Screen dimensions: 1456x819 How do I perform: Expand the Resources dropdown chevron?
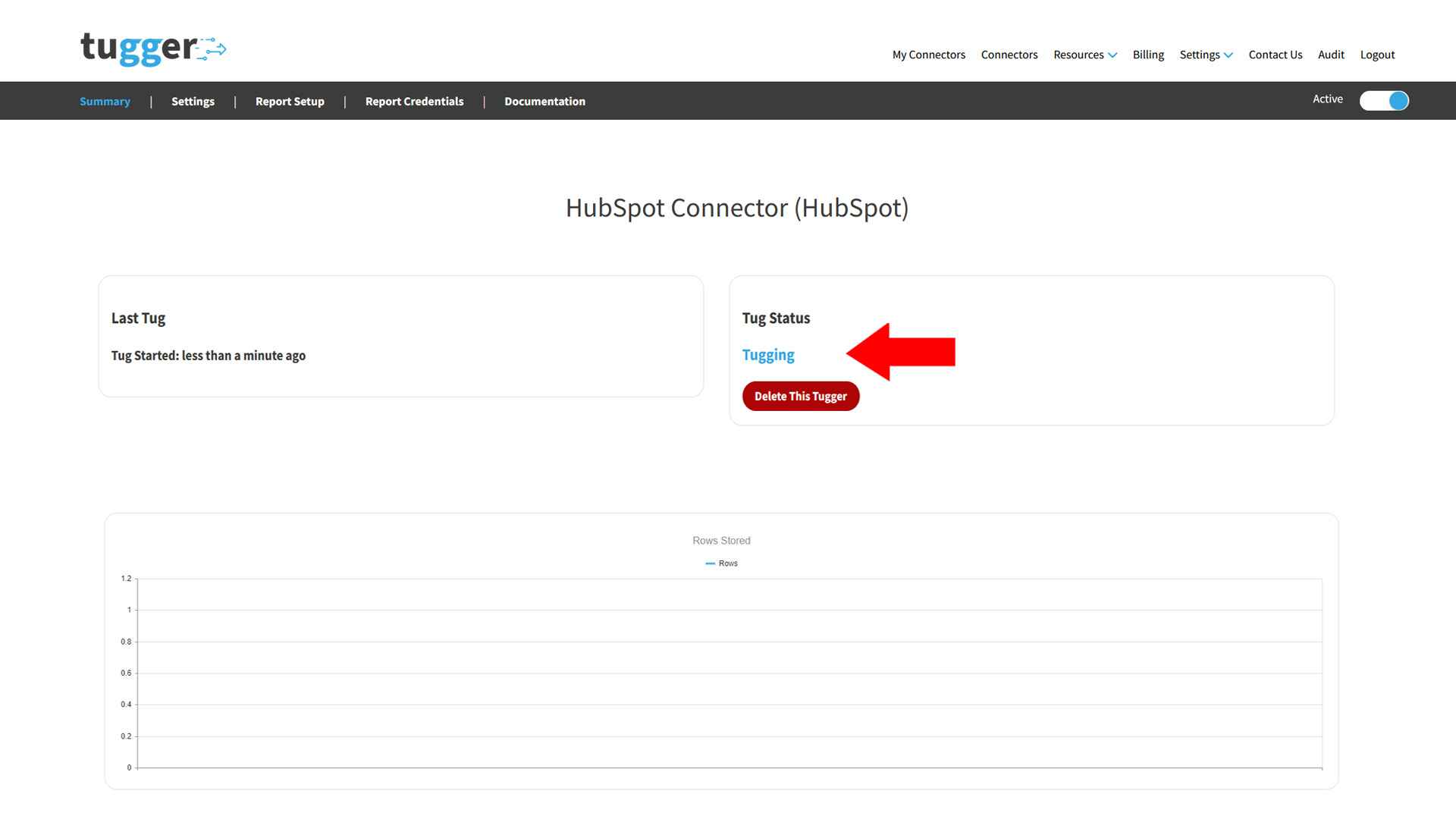[x=1112, y=55]
